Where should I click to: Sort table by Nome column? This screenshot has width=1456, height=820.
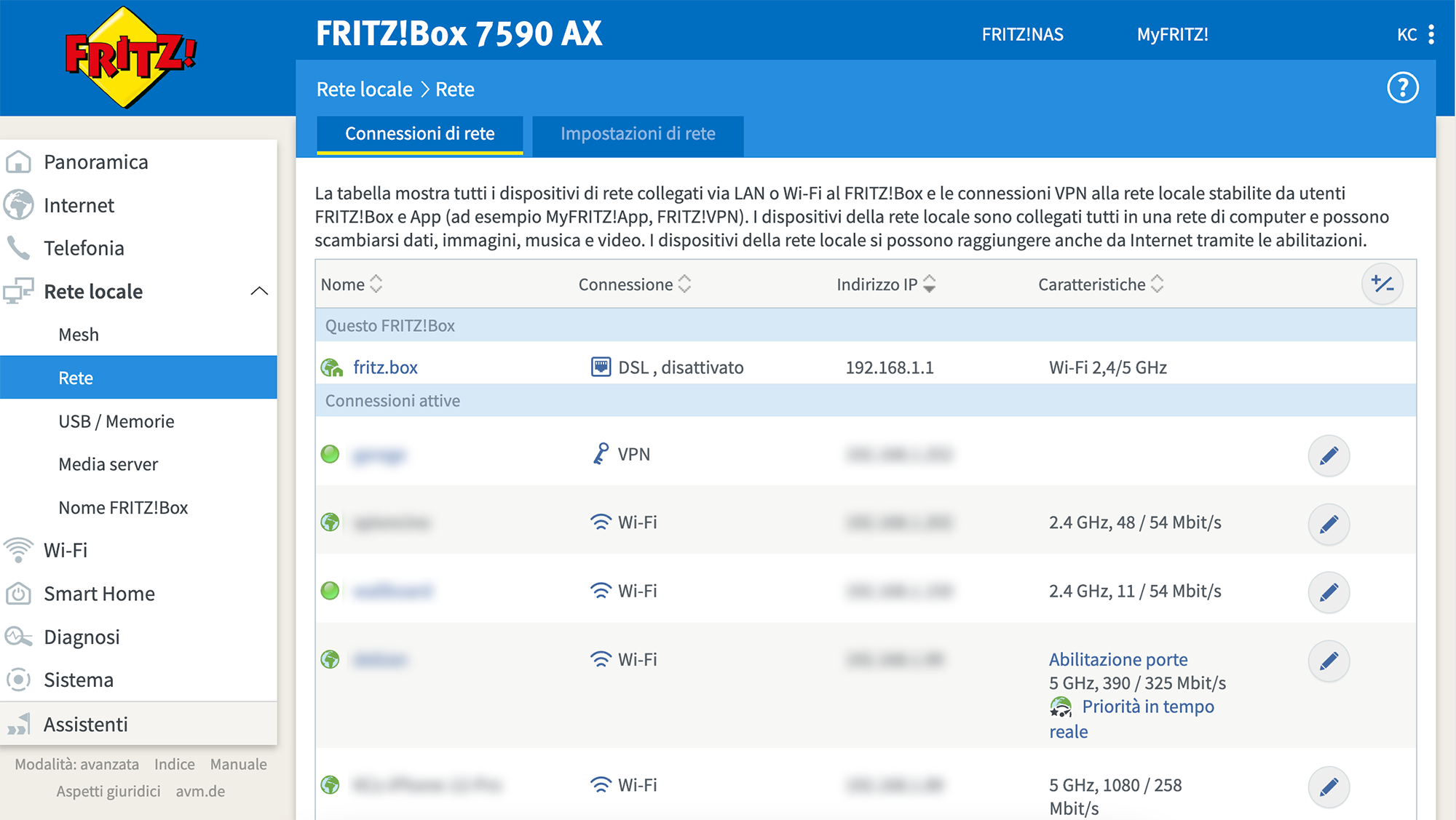(352, 284)
